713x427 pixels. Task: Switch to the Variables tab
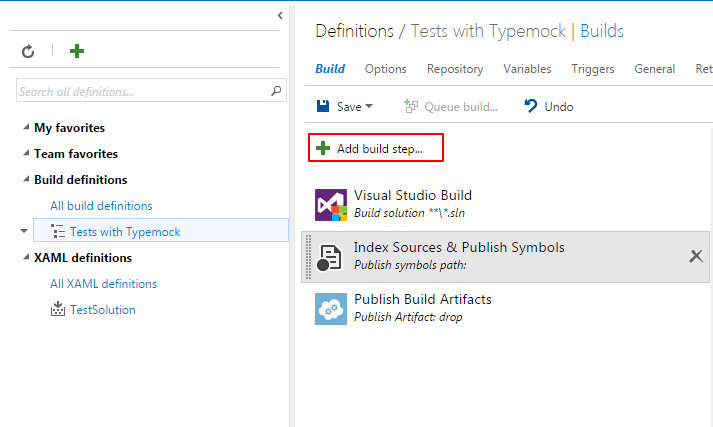[527, 69]
